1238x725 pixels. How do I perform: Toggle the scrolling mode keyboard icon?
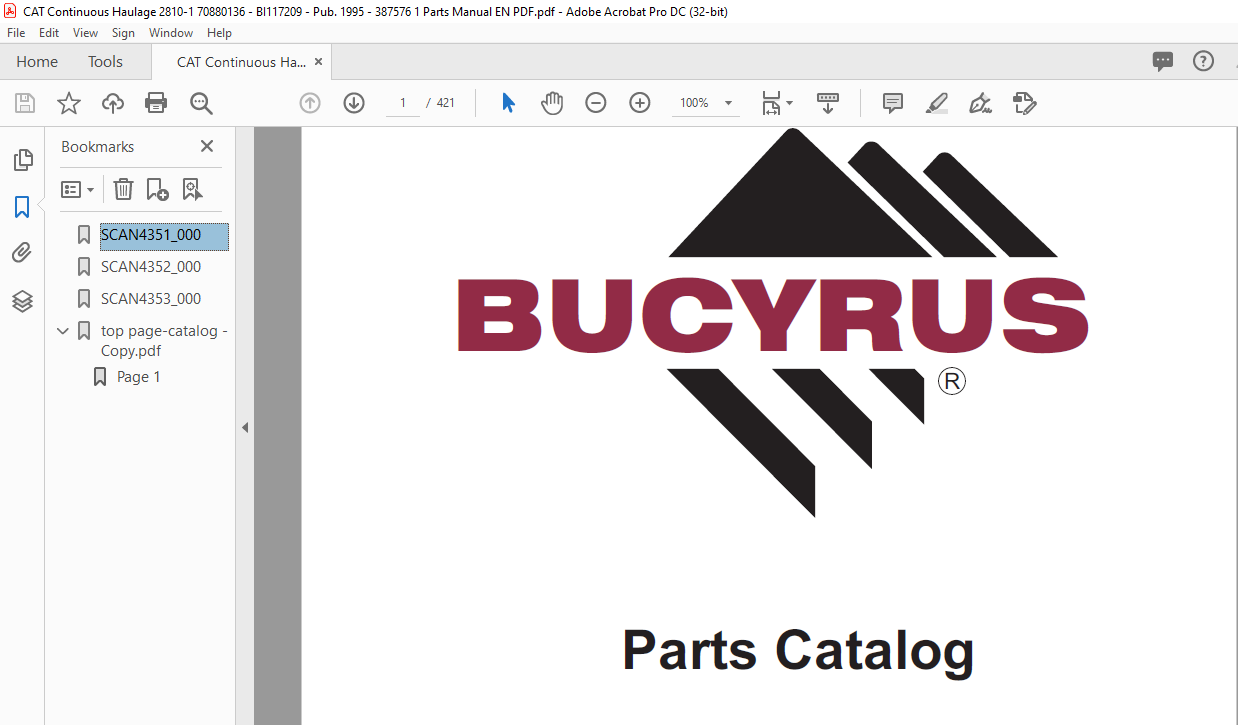[x=828, y=103]
